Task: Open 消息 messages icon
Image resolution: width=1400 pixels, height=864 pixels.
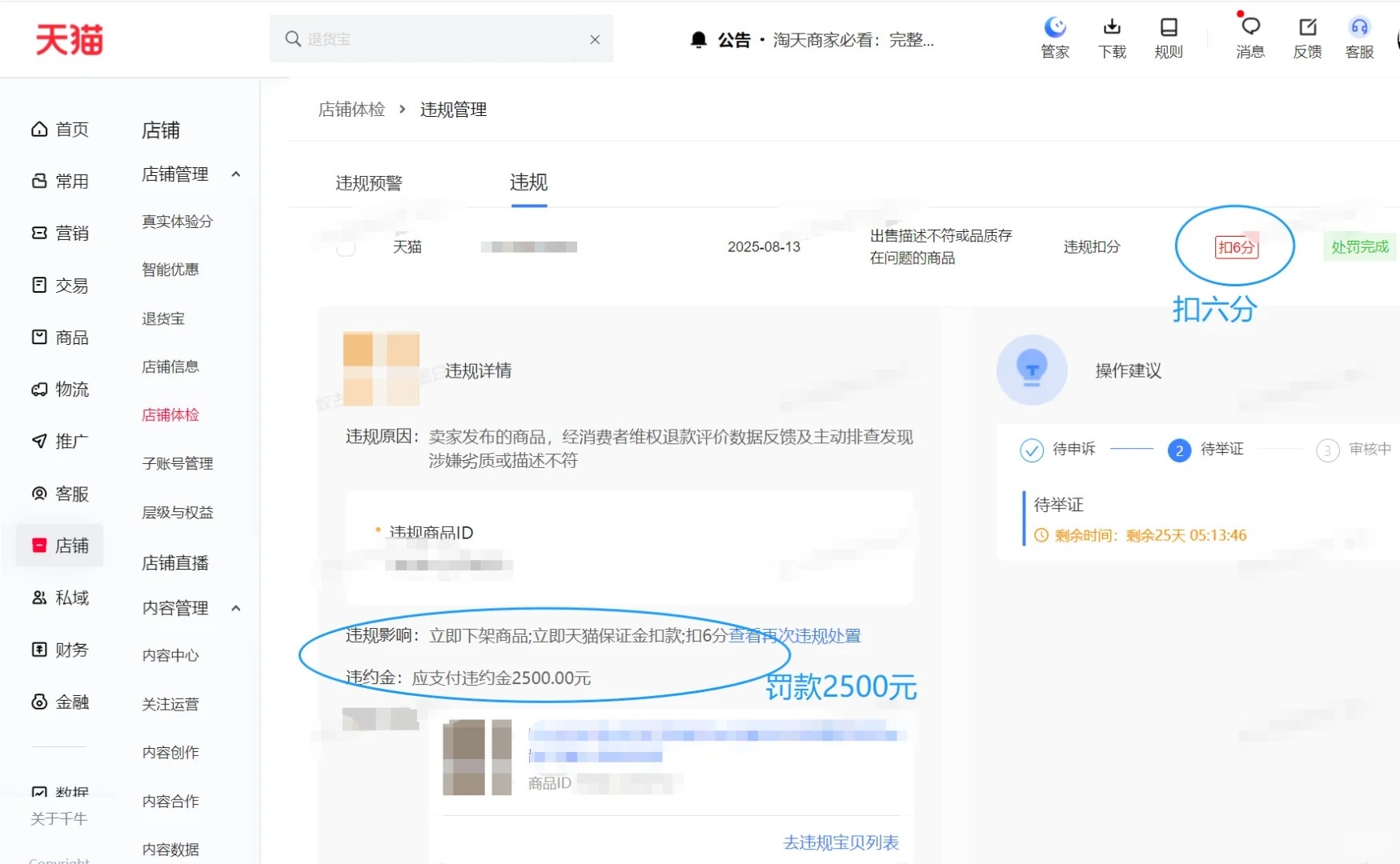Action: coord(1250,38)
